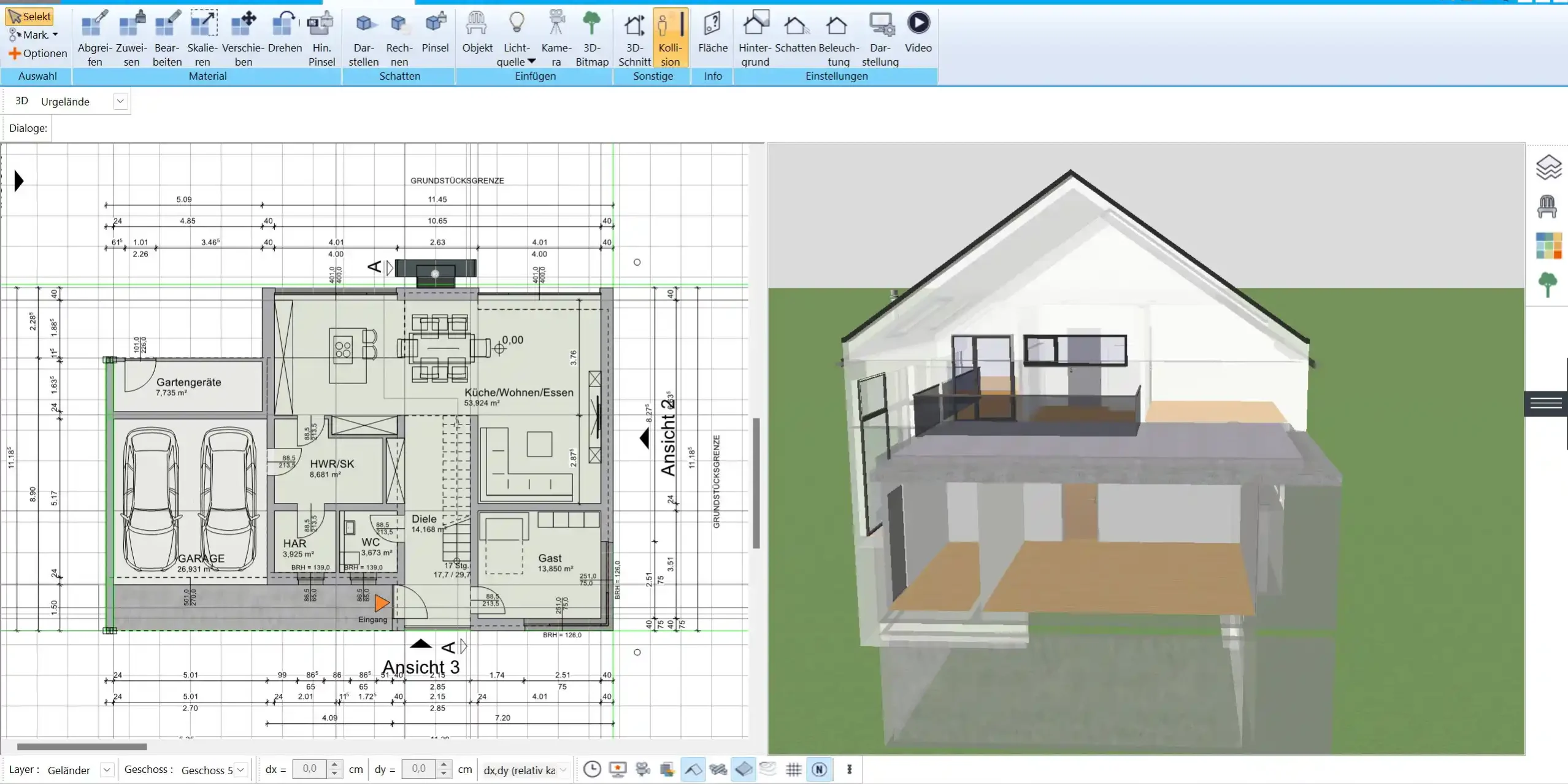Toggle grid display in the status bar
This screenshot has width=1568, height=784.
pos(793,769)
